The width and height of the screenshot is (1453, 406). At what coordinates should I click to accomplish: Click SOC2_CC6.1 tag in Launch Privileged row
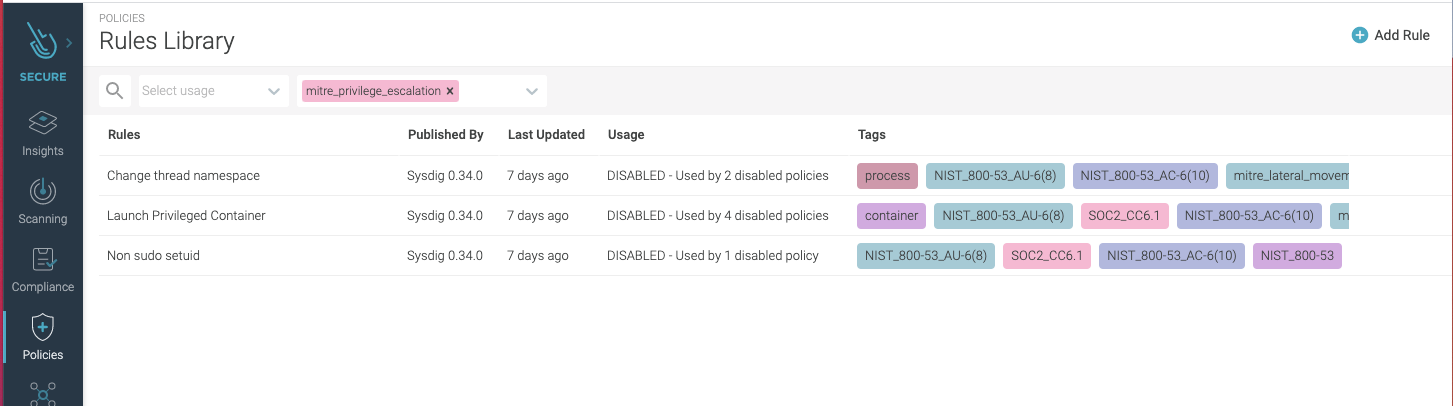click(1125, 216)
